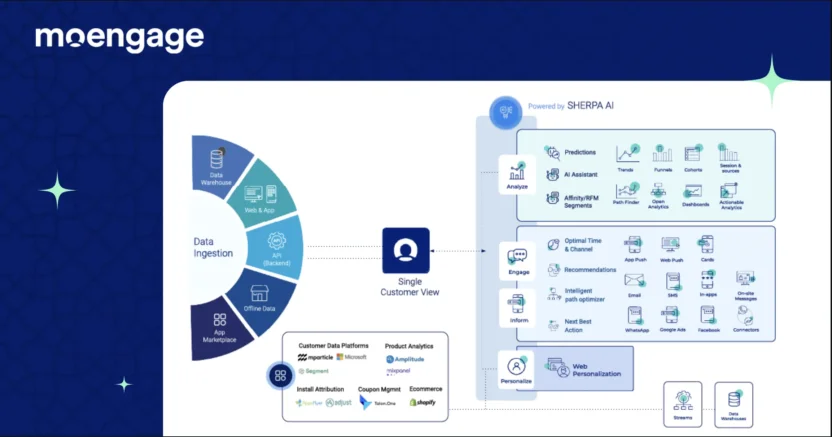Click the Predictions icon
The height and width of the screenshot is (437, 832).
click(x=553, y=153)
